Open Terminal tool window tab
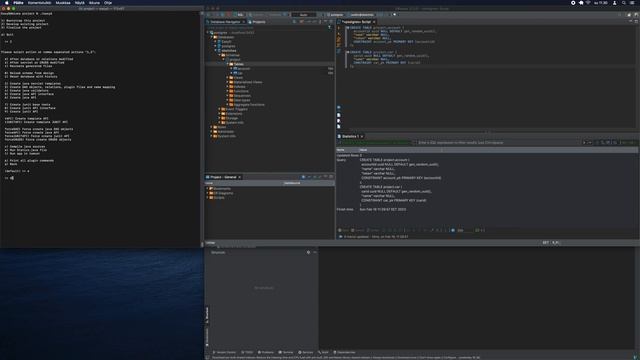 pos(286,352)
